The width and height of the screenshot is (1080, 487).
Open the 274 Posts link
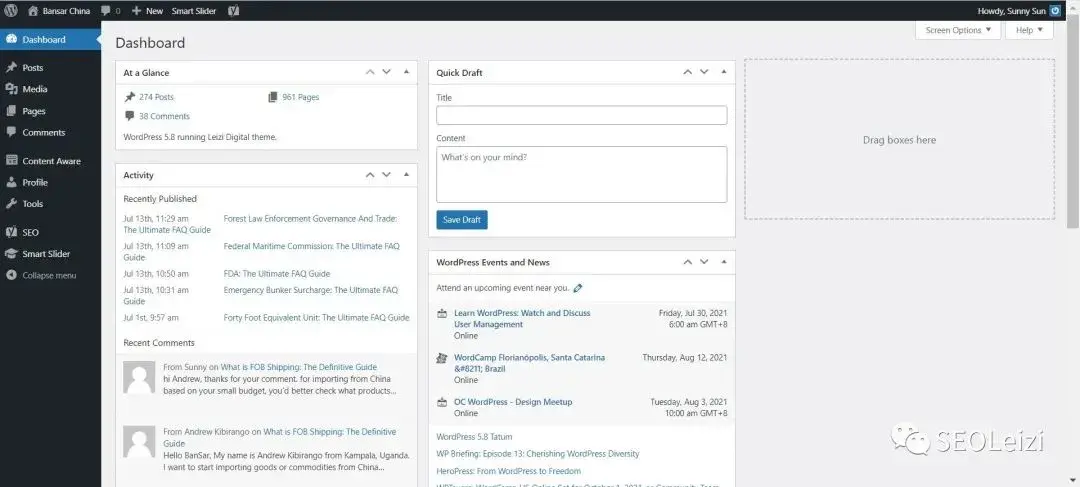coord(156,97)
